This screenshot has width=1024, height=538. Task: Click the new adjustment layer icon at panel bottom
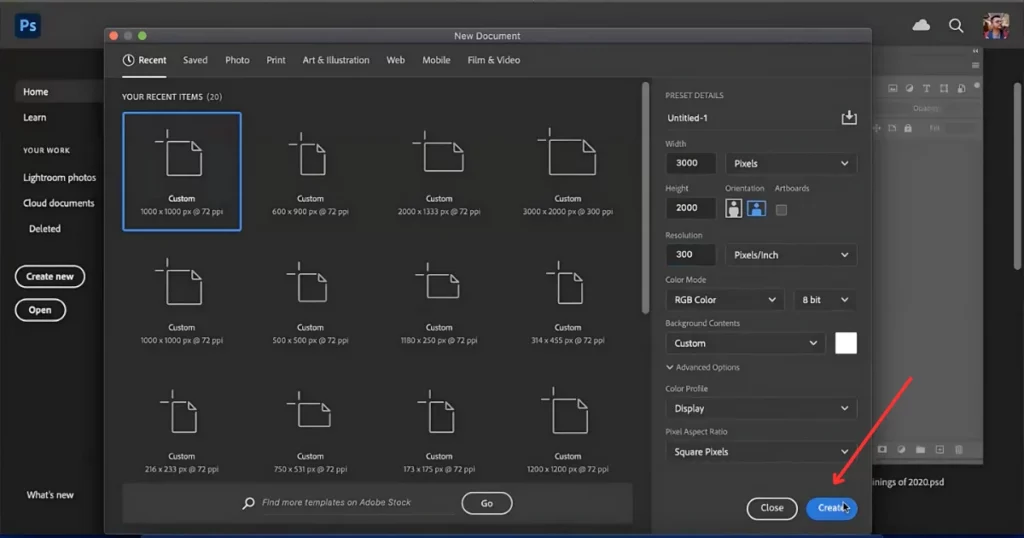click(x=901, y=449)
